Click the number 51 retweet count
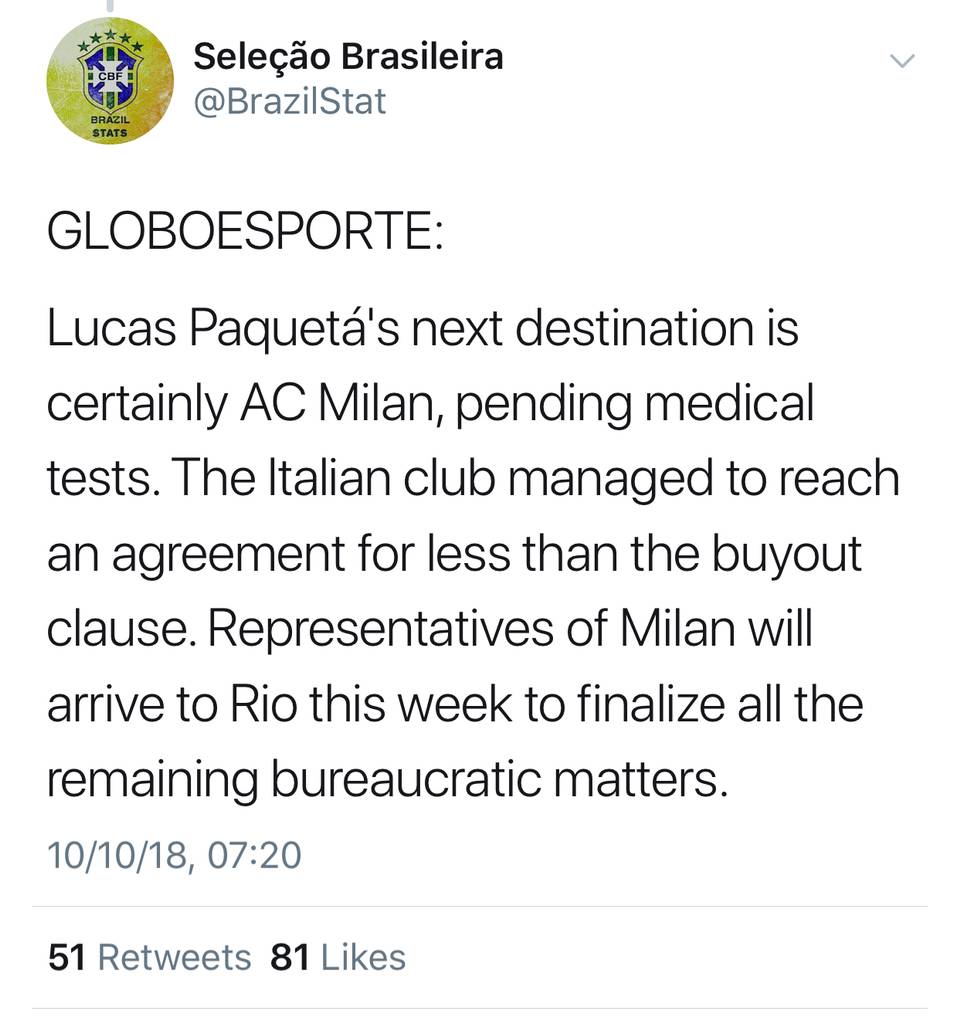 (x=66, y=957)
